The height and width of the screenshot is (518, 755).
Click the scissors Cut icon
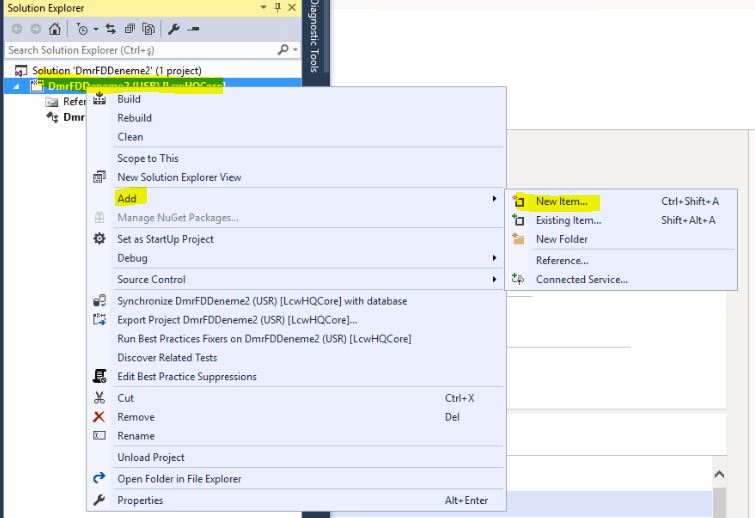click(99, 398)
